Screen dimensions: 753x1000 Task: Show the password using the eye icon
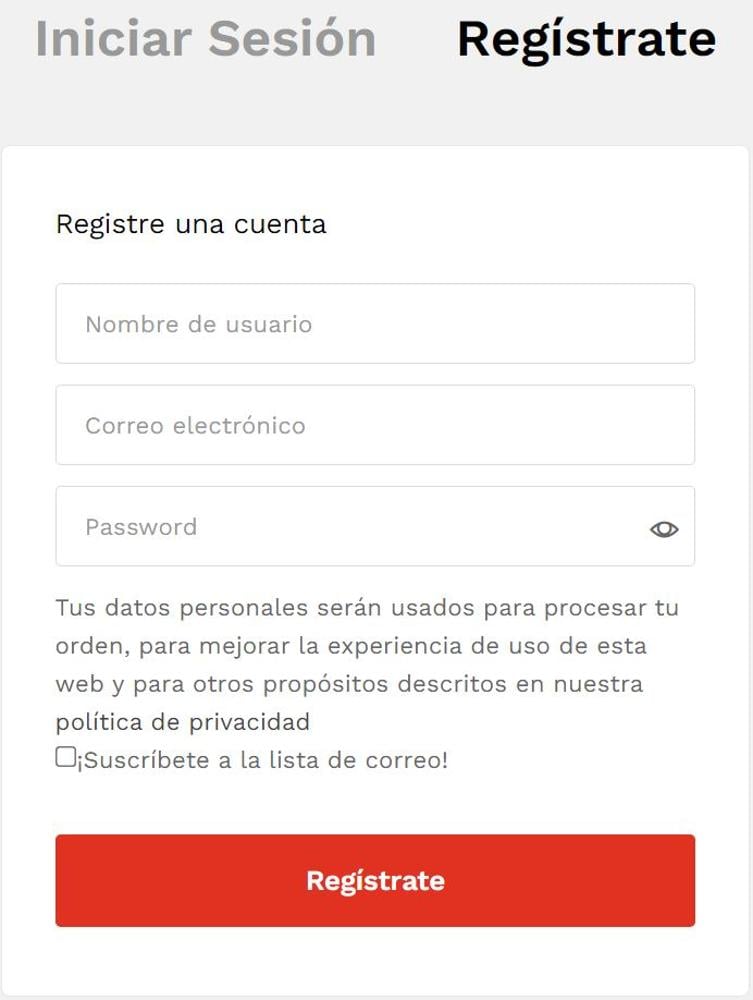pyautogui.click(x=664, y=529)
